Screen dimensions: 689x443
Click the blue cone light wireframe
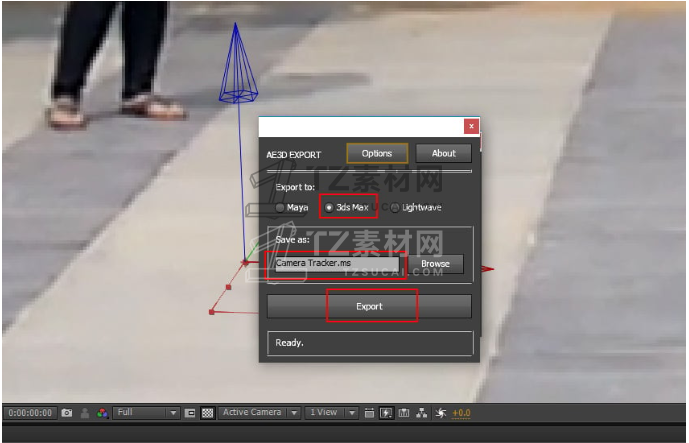(238, 63)
